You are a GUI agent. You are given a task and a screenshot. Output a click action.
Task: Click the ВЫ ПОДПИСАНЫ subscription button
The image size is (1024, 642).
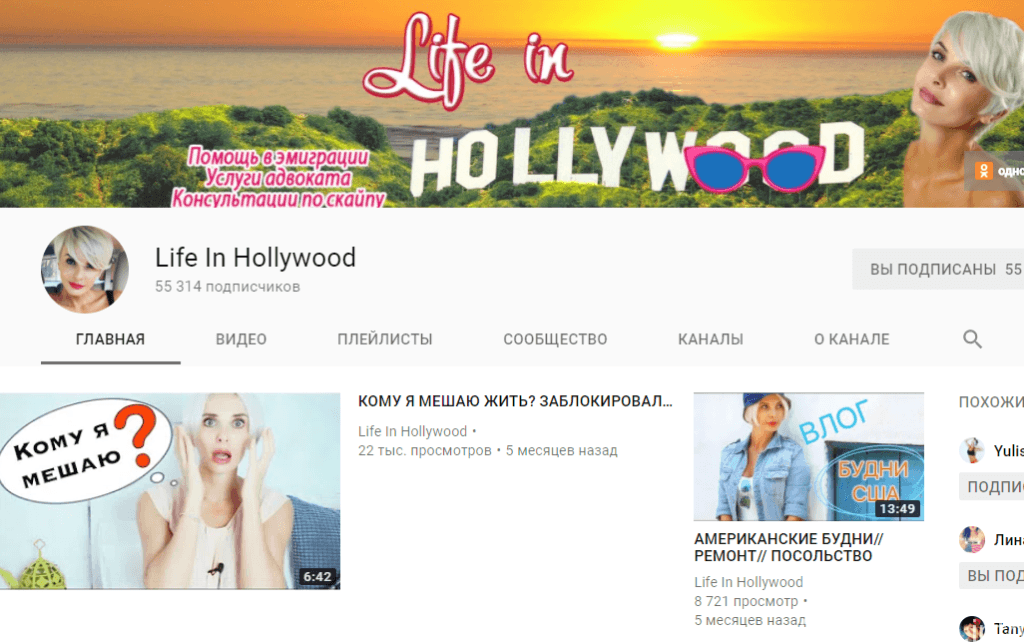coord(937,269)
